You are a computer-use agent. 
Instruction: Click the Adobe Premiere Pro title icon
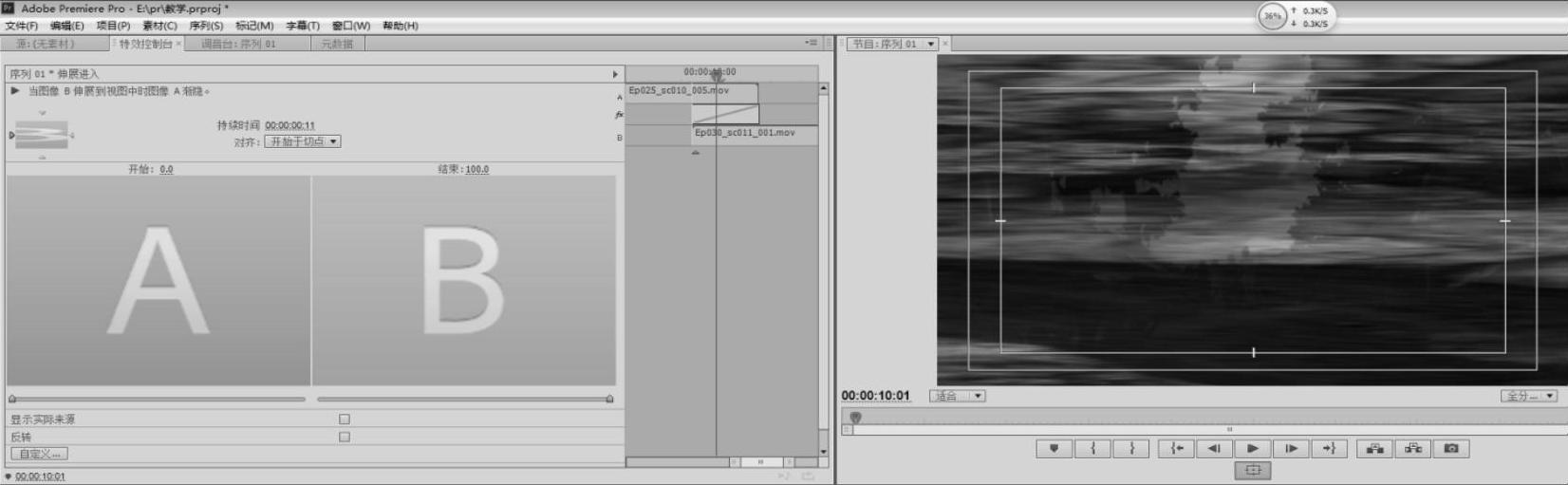coord(9,8)
